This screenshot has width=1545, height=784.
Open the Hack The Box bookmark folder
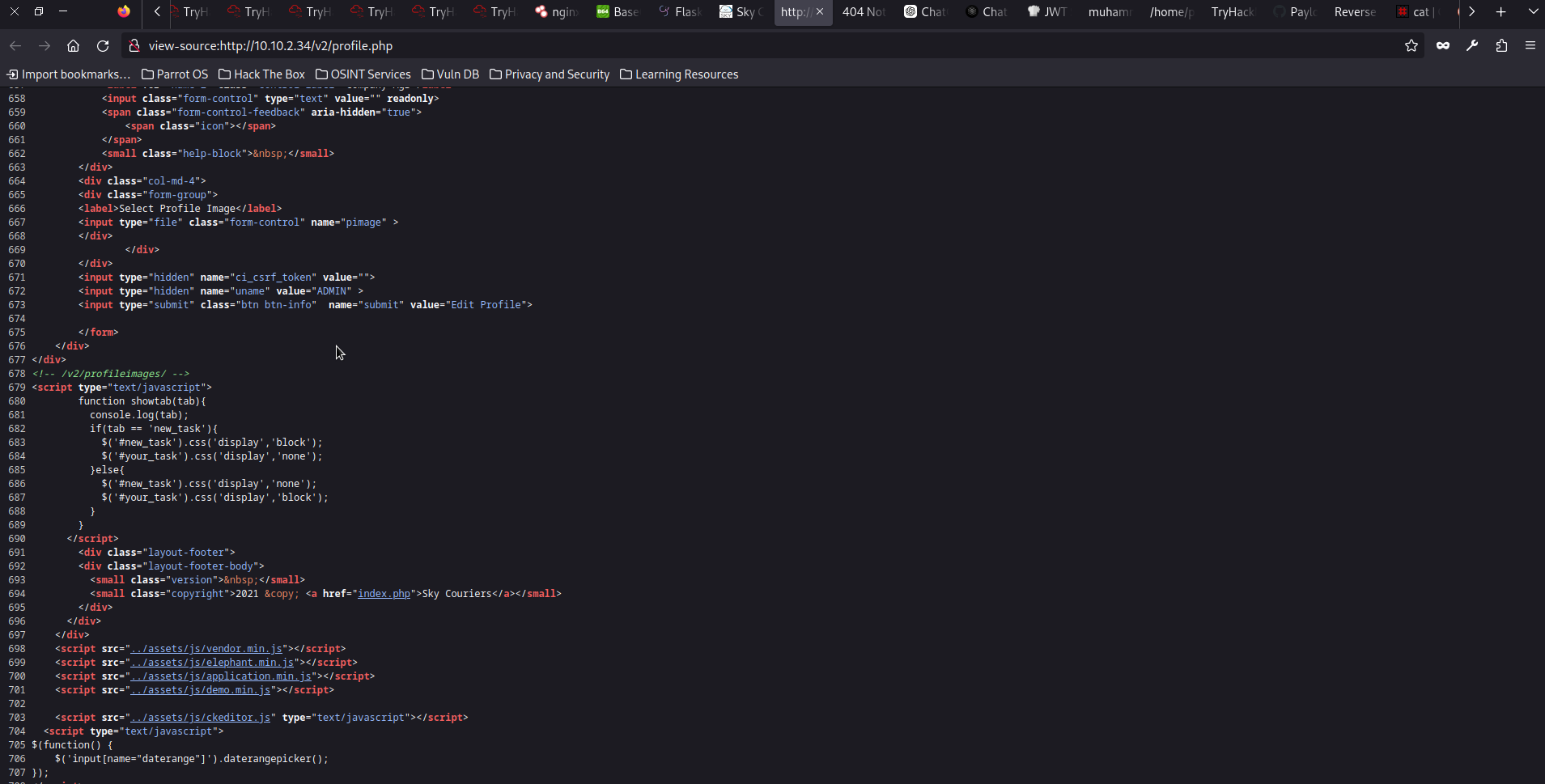point(262,74)
